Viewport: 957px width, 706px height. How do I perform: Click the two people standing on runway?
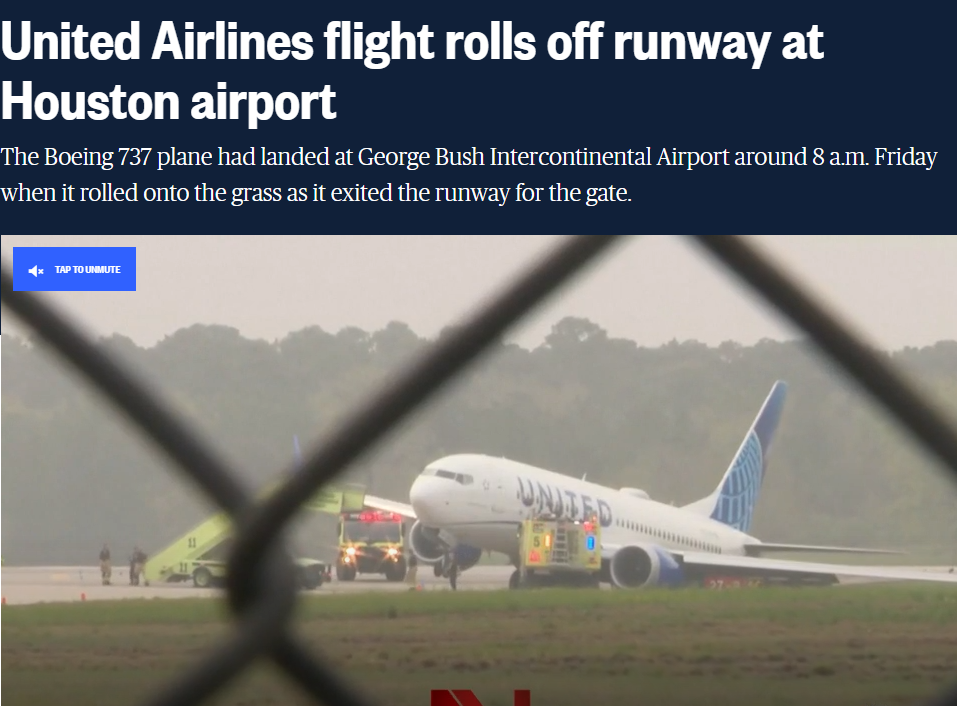[x=122, y=565]
